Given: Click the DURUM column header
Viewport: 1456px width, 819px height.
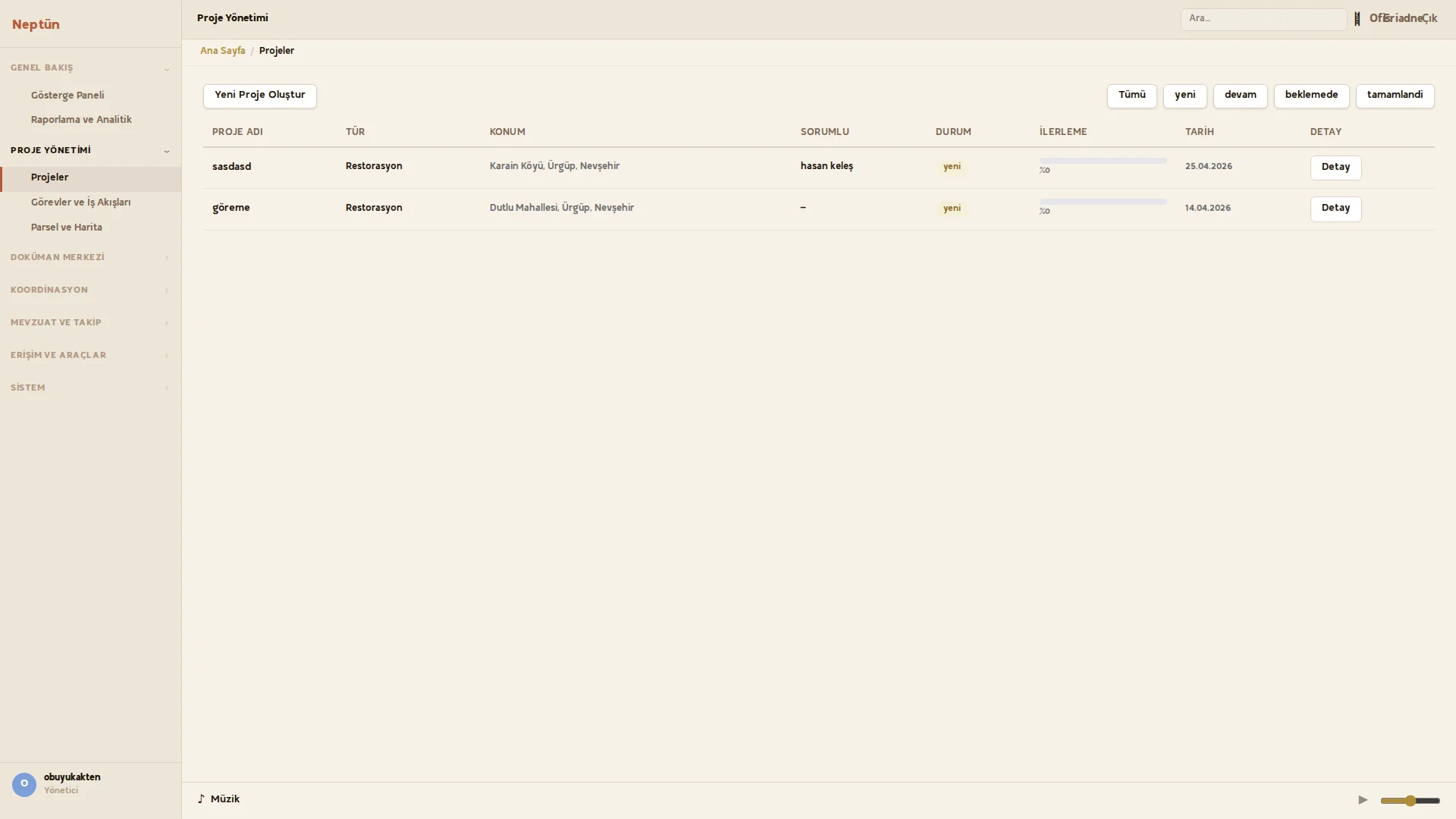Looking at the screenshot, I should point(952,132).
